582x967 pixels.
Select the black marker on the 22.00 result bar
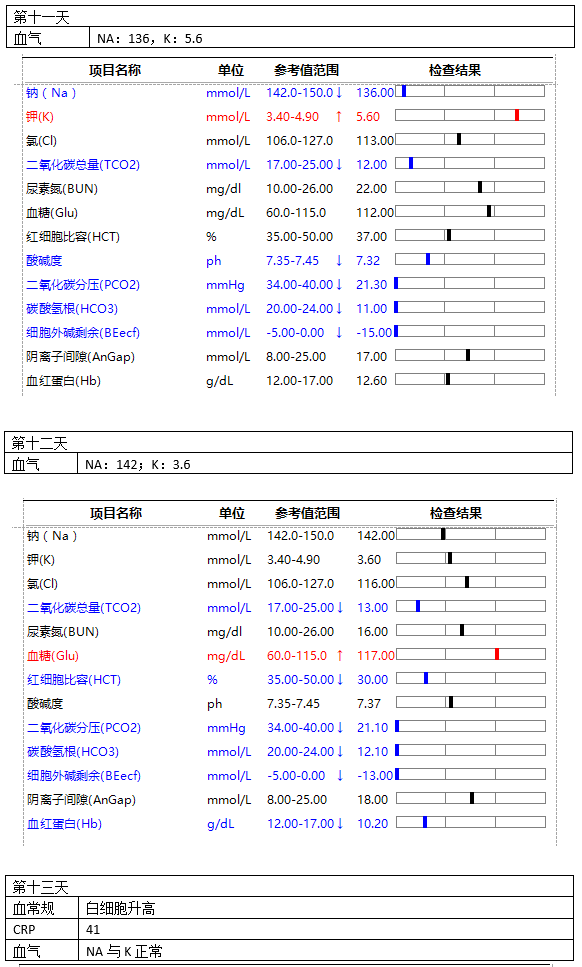tap(480, 187)
